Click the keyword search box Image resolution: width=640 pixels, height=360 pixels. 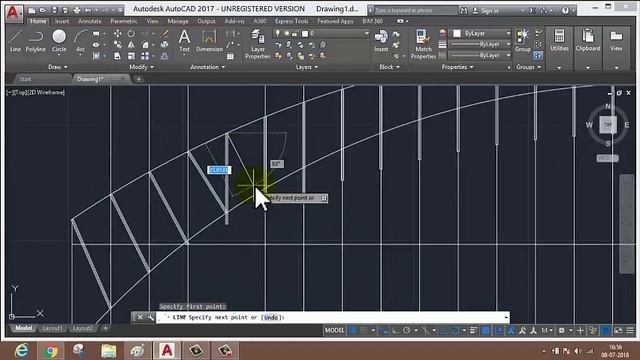coord(416,11)
